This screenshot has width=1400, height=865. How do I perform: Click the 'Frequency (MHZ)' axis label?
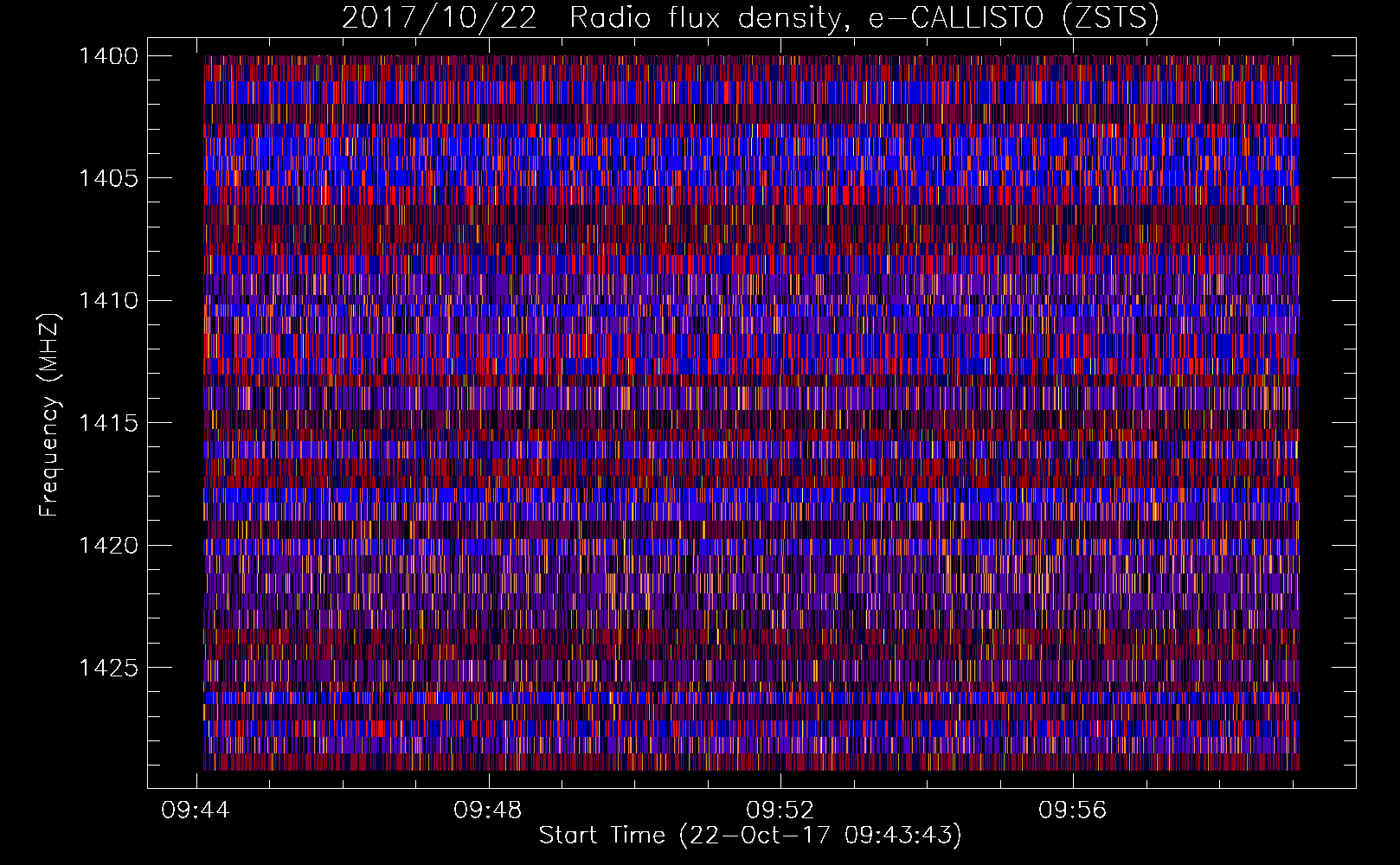[49, 415]
